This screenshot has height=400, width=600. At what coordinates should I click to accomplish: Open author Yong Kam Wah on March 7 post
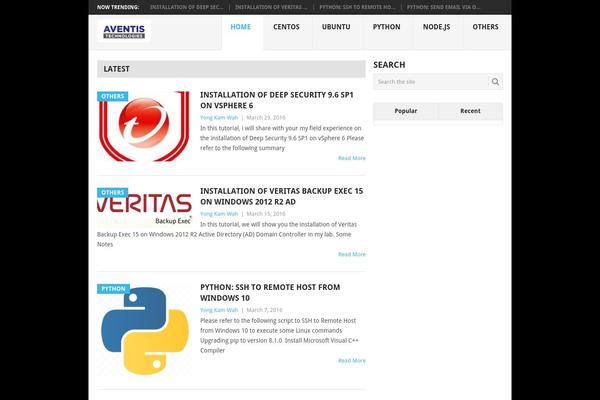tap(219, 310)
